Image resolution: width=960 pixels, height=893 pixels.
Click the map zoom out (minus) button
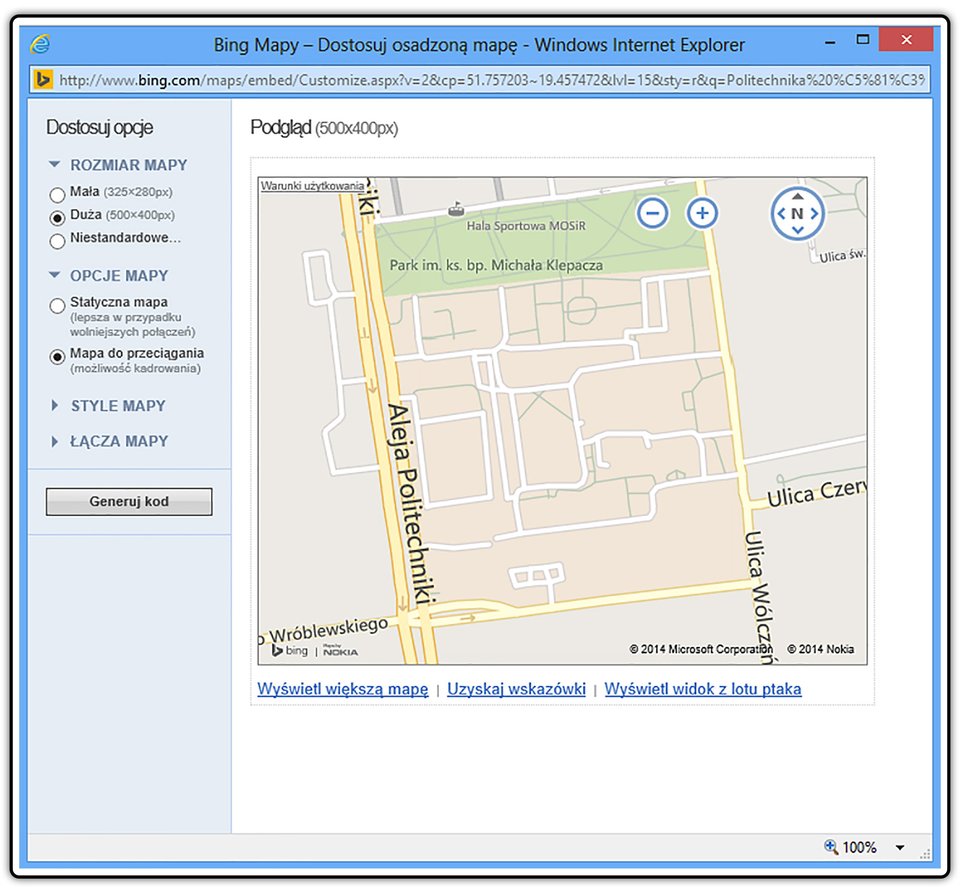(x=653, y=213)
